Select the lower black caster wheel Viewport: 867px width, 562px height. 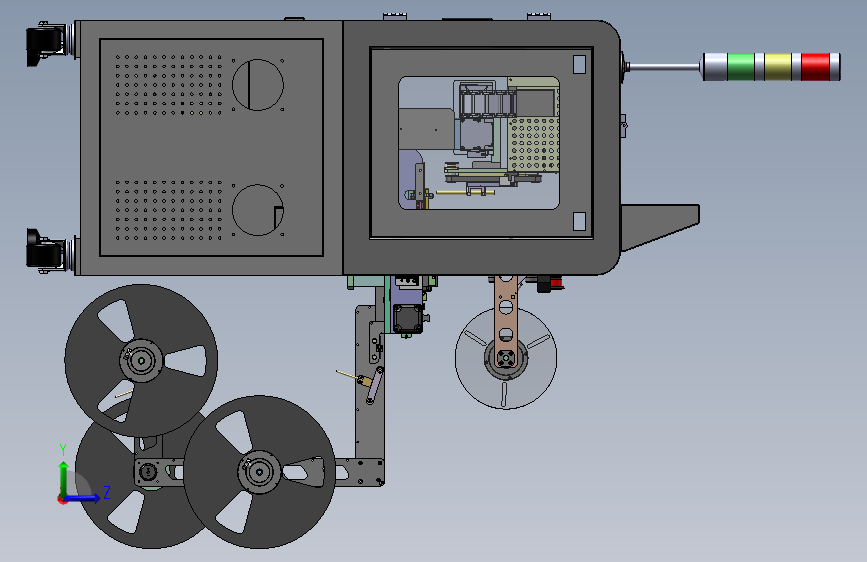44,250
